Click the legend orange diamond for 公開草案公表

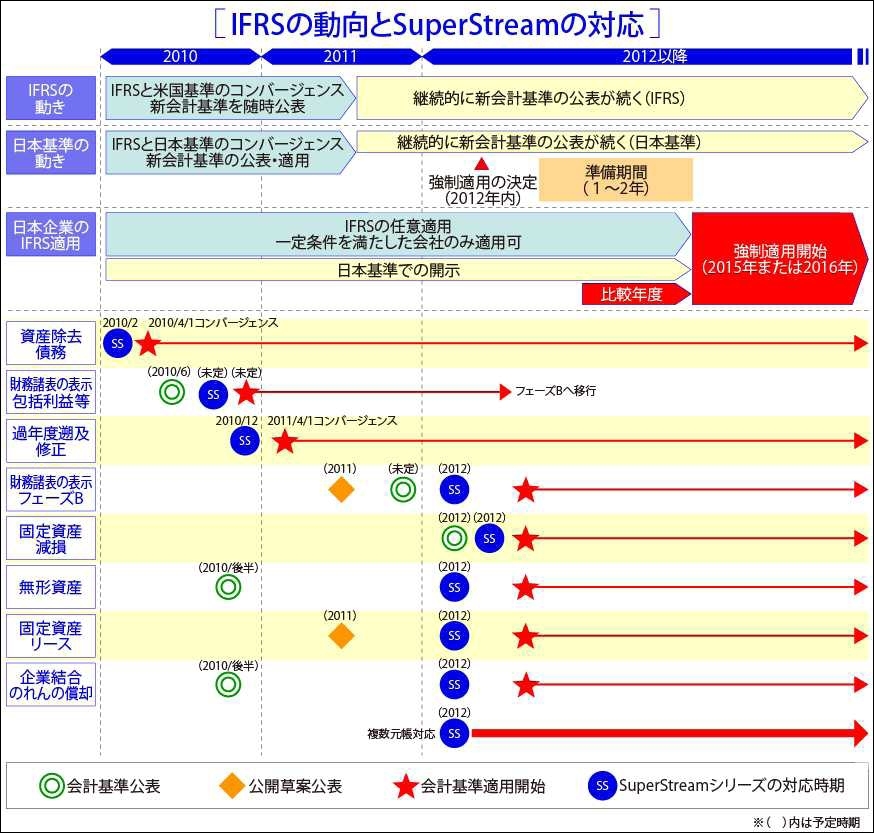click(232, 786)
